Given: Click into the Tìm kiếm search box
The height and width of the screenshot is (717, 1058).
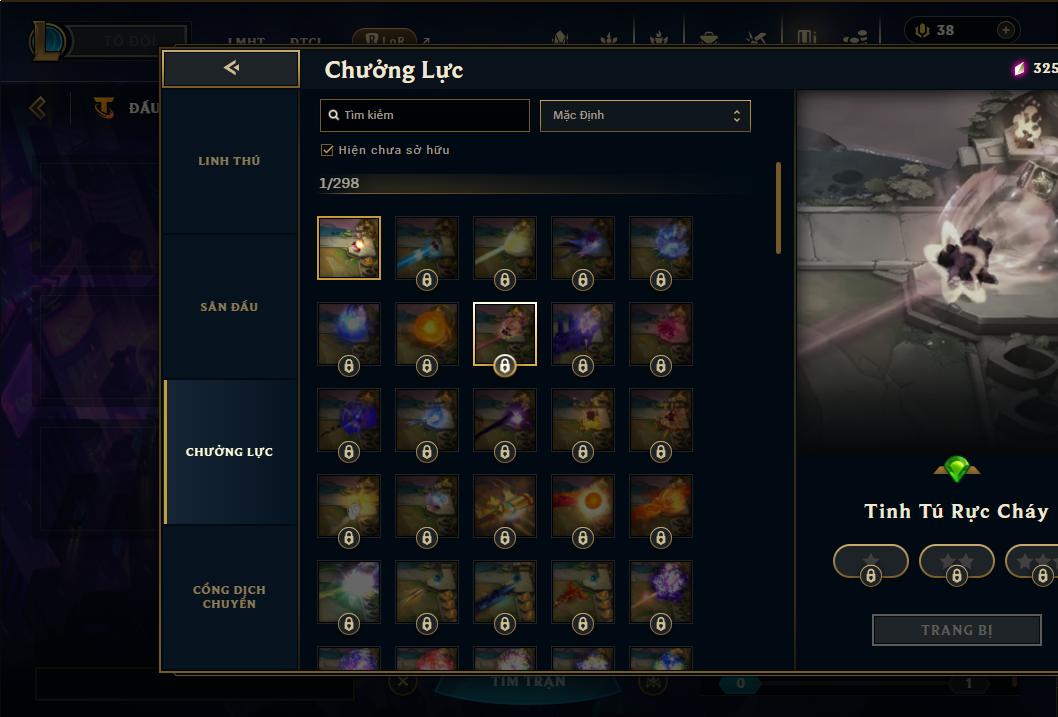Looking at the screenshot, I should 424,115.
